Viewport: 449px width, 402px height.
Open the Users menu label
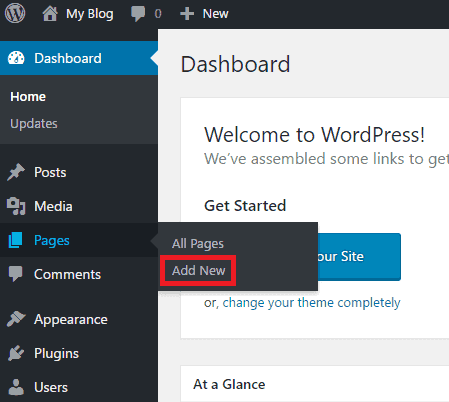click(x=51, y=387)
